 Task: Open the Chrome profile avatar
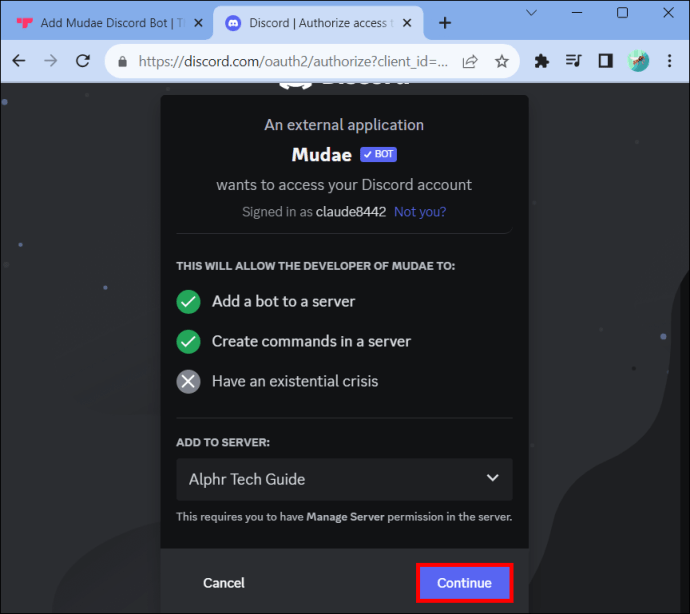point(638,61)
